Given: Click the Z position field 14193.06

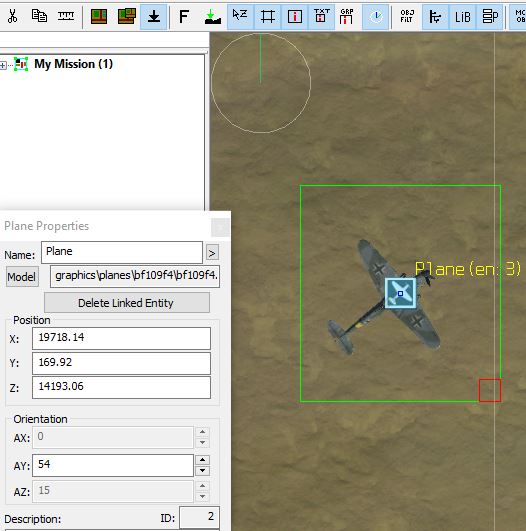Looking at the screenshot, I should click(121, 387).
